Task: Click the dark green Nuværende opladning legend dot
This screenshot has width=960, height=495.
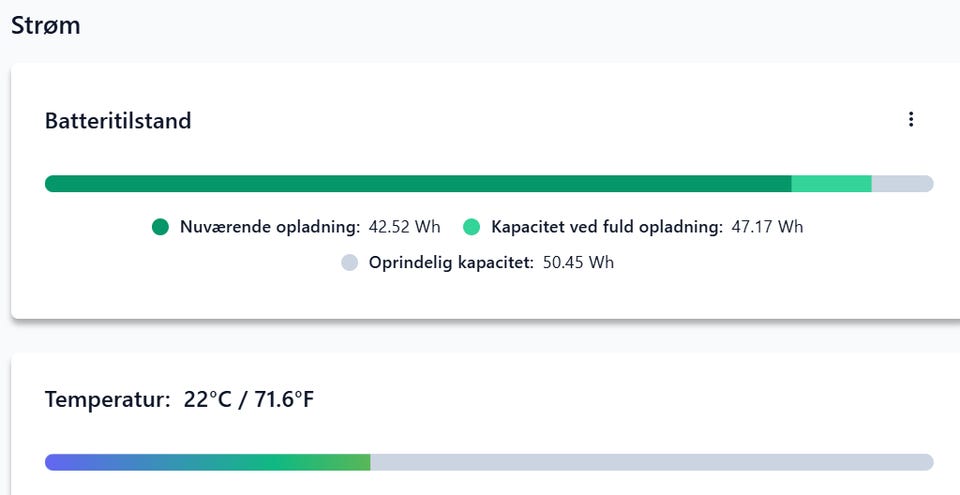Action: 160,227
